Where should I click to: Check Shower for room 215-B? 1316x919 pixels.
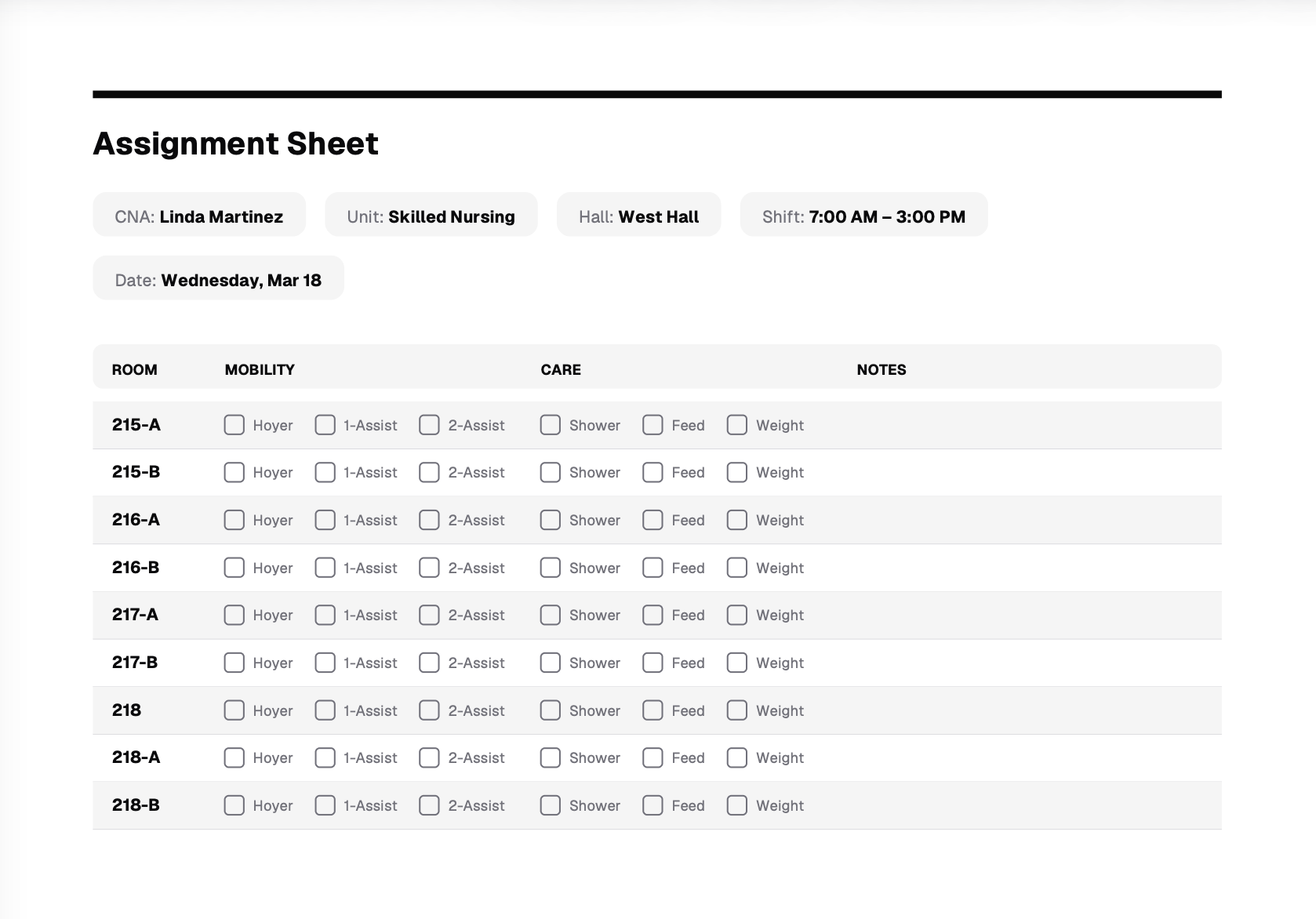tap(550, 472)
